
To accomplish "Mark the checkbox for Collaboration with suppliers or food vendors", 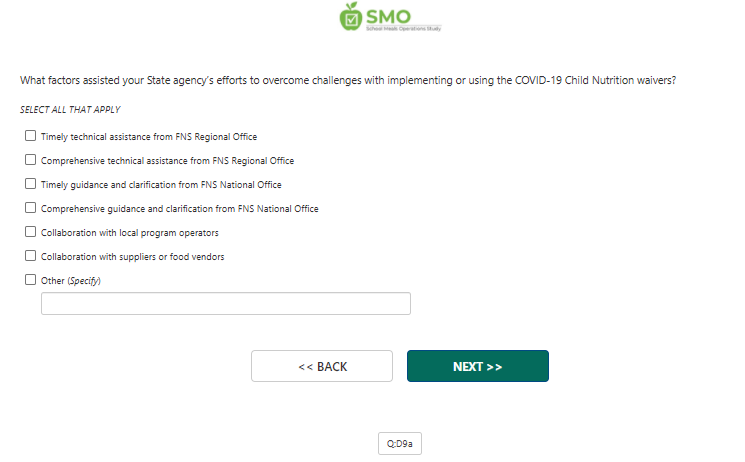I will click(30, 256).
